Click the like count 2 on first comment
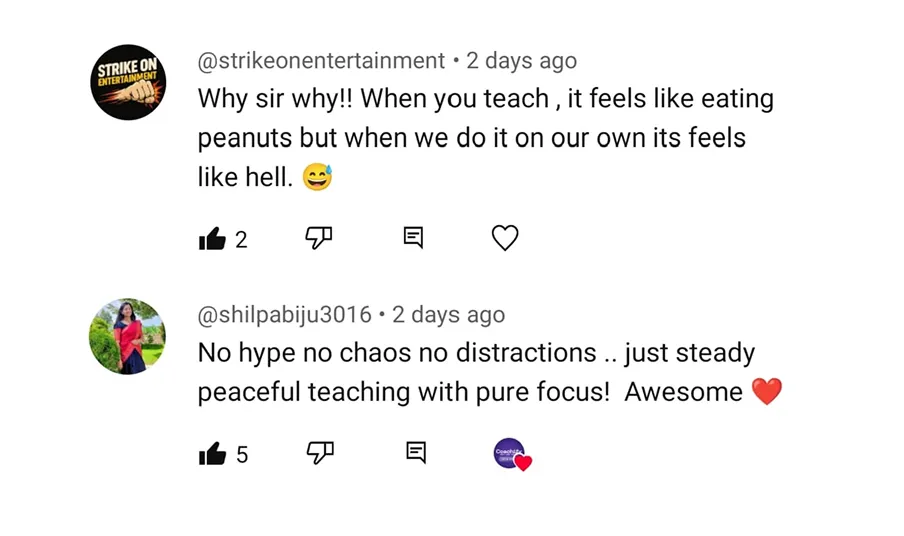Screen dimensions: 904x536 pyautogui.click(x=241, y=240)
